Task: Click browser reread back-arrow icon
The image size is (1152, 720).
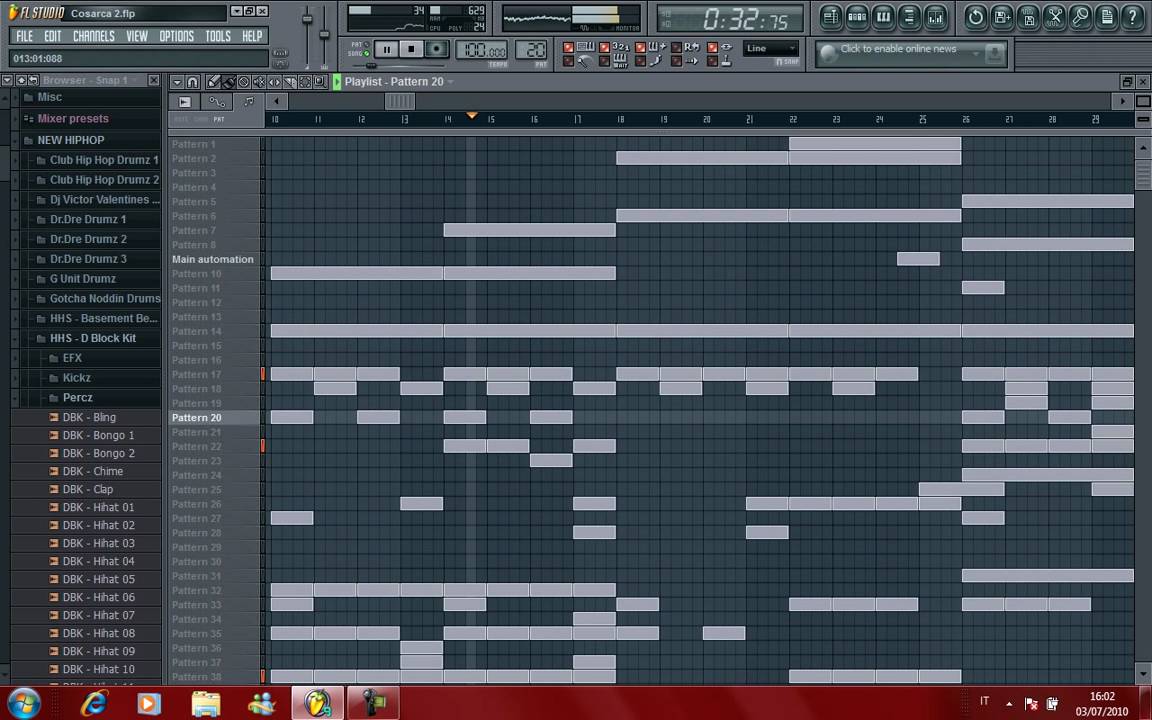Action: pyautogui.click(x=33, y=80)
